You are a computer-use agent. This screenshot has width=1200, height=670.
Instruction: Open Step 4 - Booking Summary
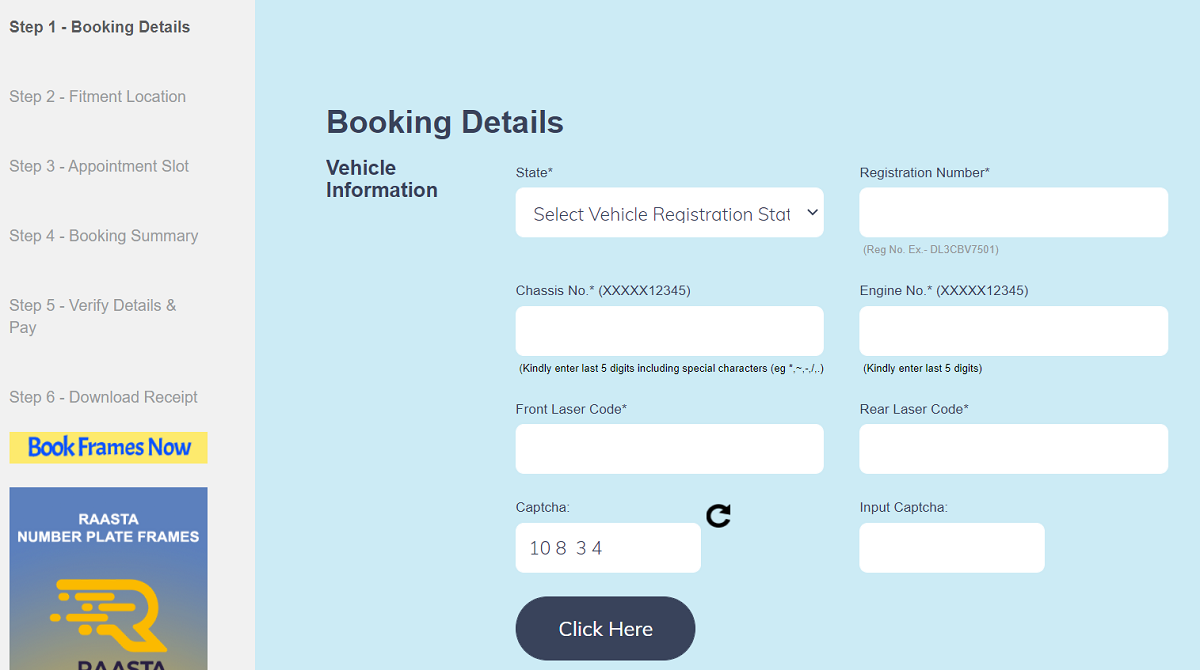click(102, 235)
